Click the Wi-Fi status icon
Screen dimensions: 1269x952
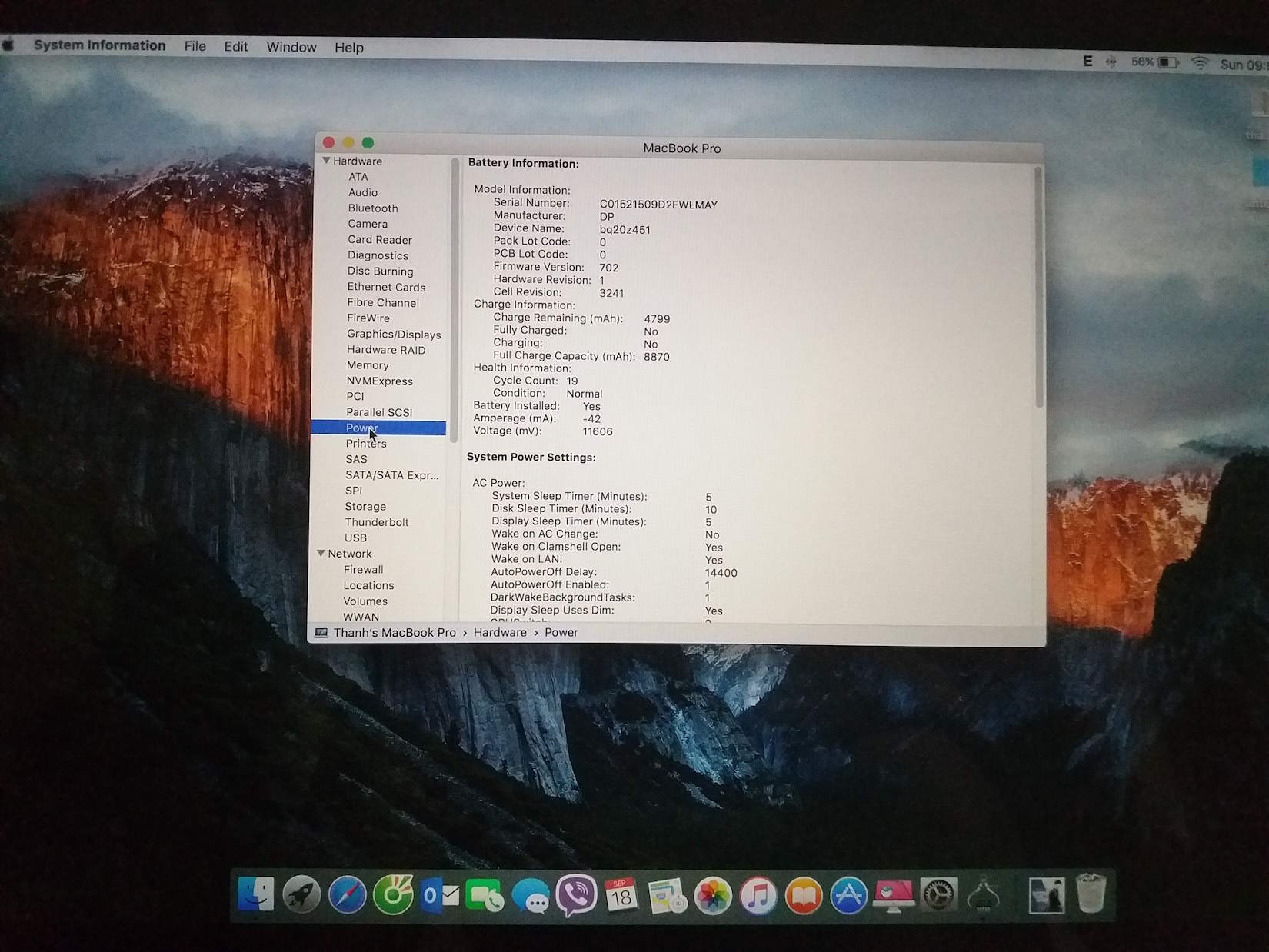1200,64
